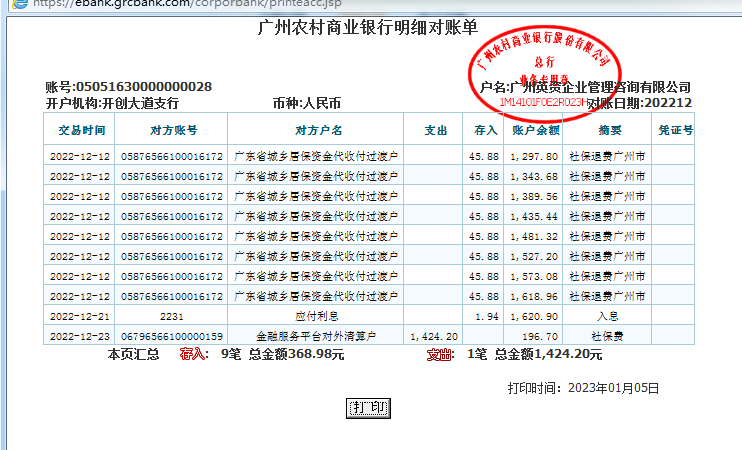Click the red circular bank stamp
Screen dimensions: 742x450
tap(531, 64)
